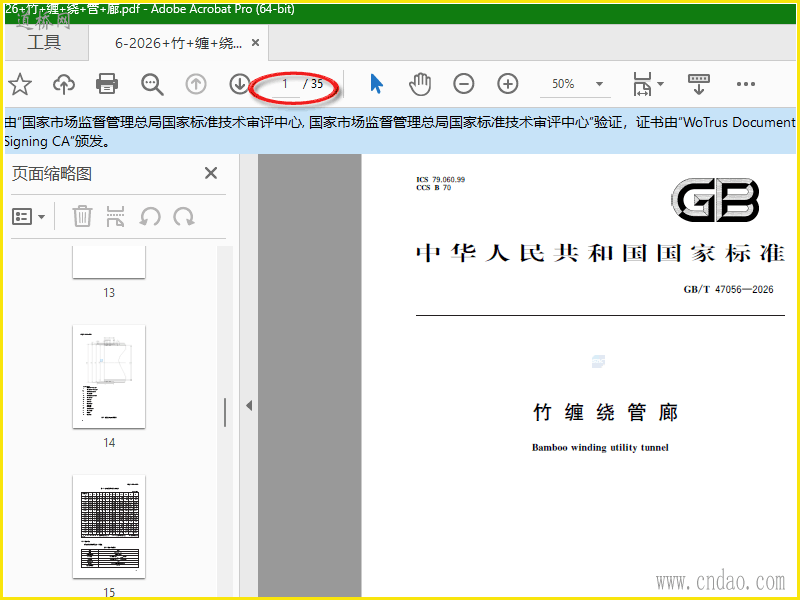Click the cloud upload icon
Viewport: 800px width, 600px height.
point(64,84)
